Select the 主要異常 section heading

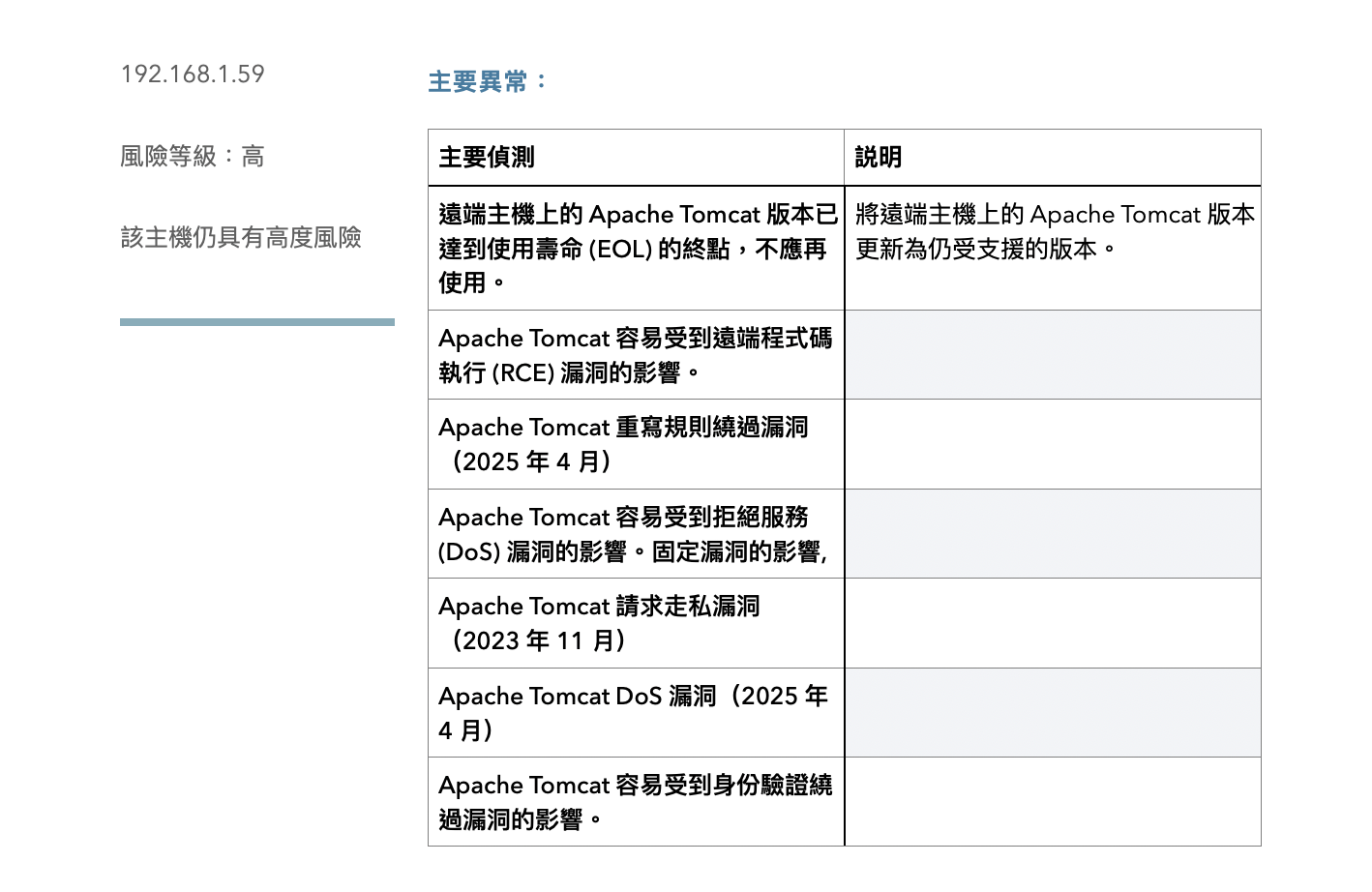pos(488,82)
